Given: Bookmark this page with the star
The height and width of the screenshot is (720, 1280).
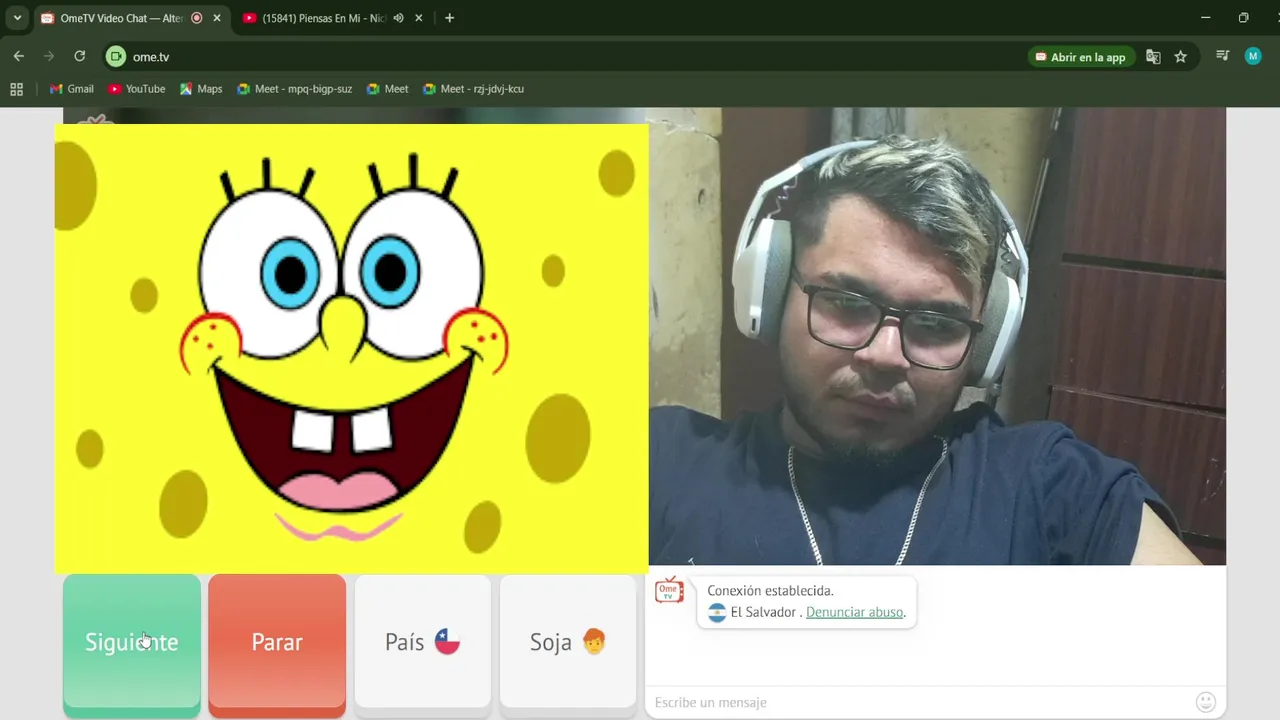Looking at the screenshot, I should coord(1181,57).
